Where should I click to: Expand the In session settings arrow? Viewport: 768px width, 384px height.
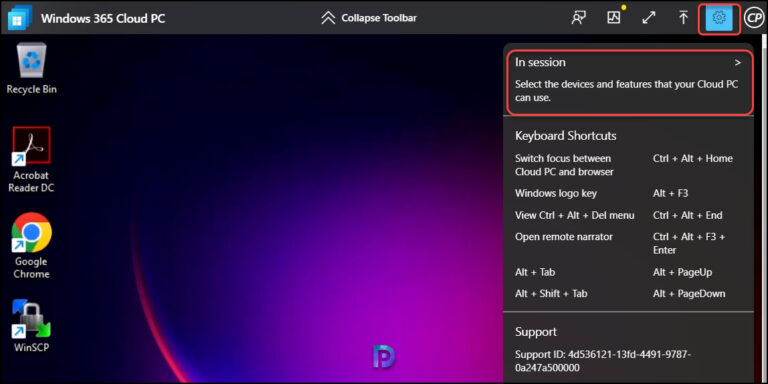tap(738, 63)
